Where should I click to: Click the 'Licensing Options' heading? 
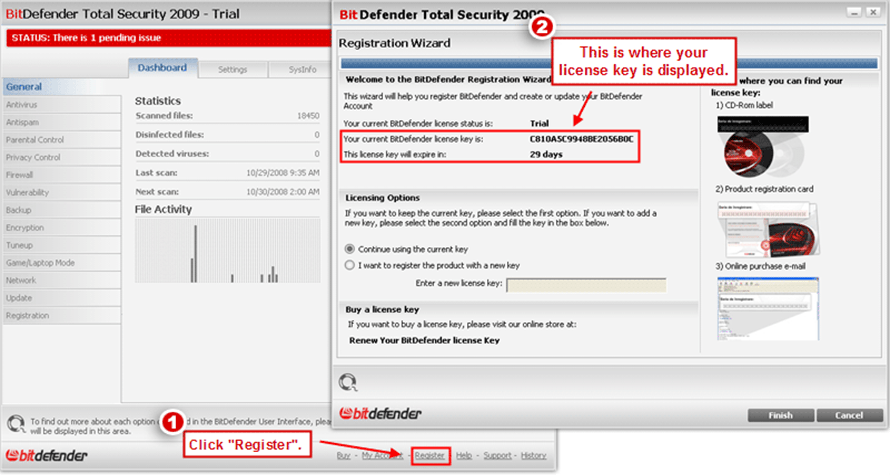(383, 198)
